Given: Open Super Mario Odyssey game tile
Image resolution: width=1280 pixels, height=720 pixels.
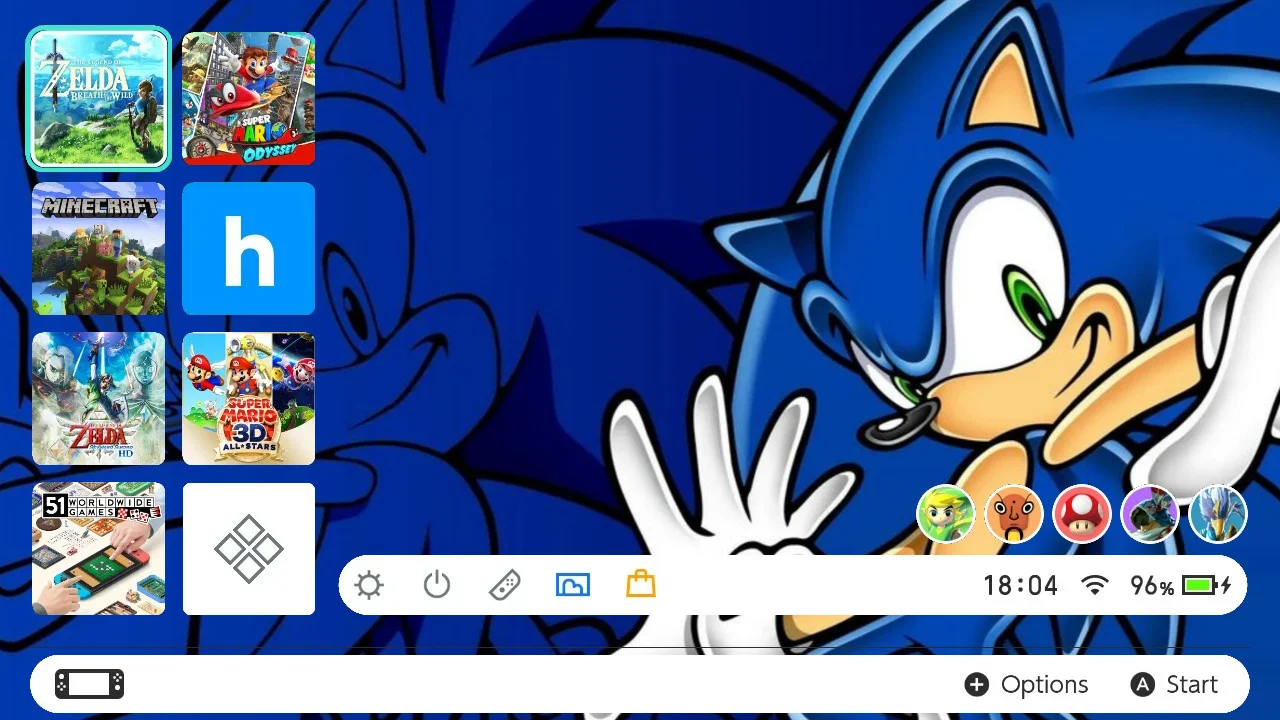Looking at the screenshot, I should click(x=248, y=98).
